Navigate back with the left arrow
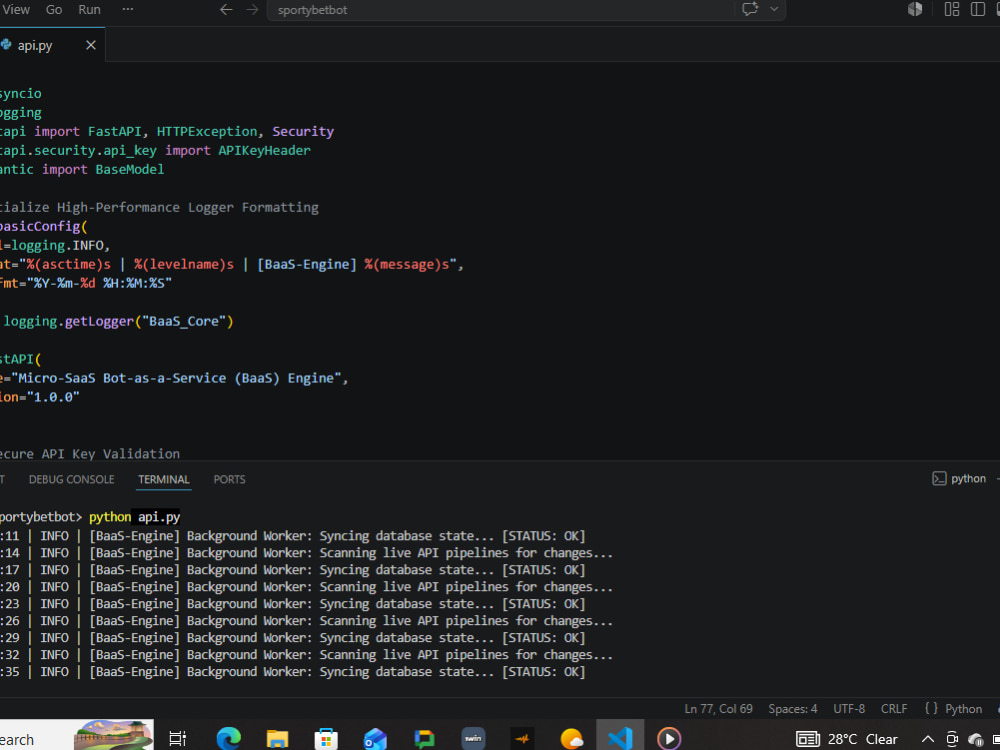Image resolution: width=1000 pixels, height=750 pixels. (226, 10)
